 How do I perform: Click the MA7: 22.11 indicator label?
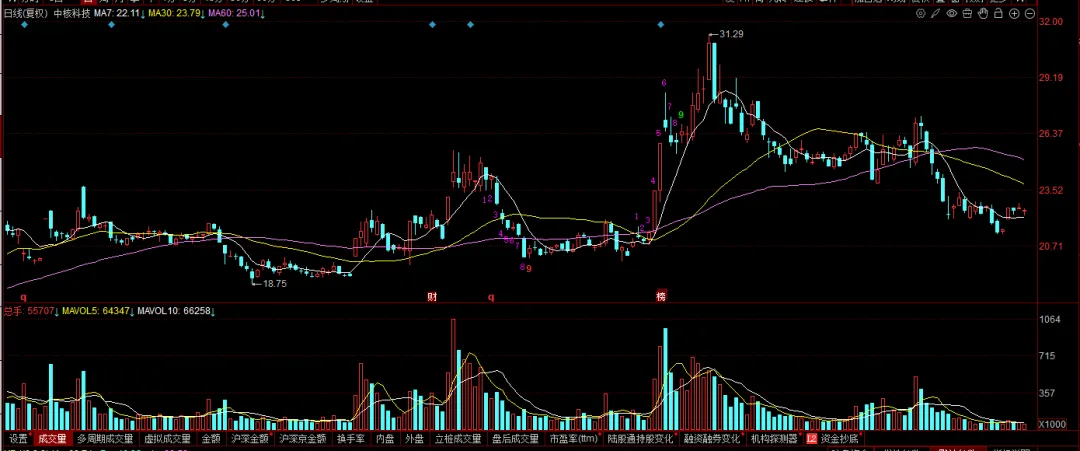(x=118, y=13)
